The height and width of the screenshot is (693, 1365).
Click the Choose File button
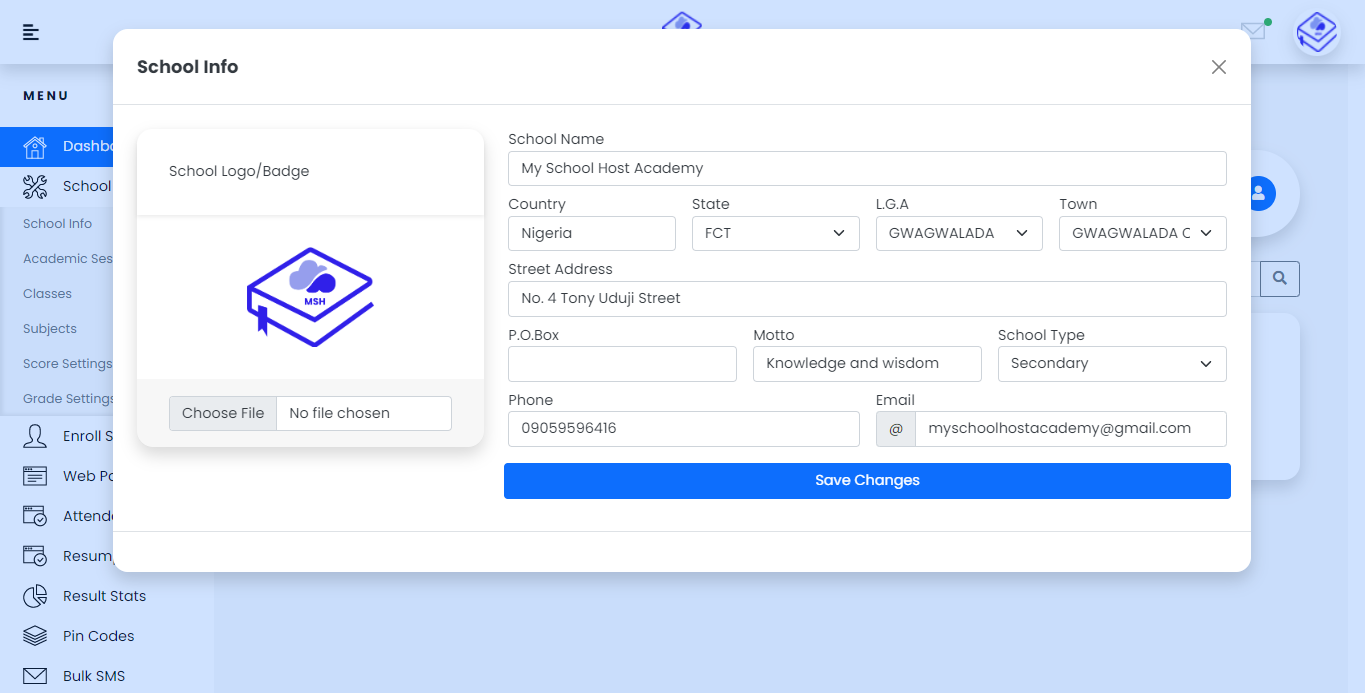click(x=223, y=413)
